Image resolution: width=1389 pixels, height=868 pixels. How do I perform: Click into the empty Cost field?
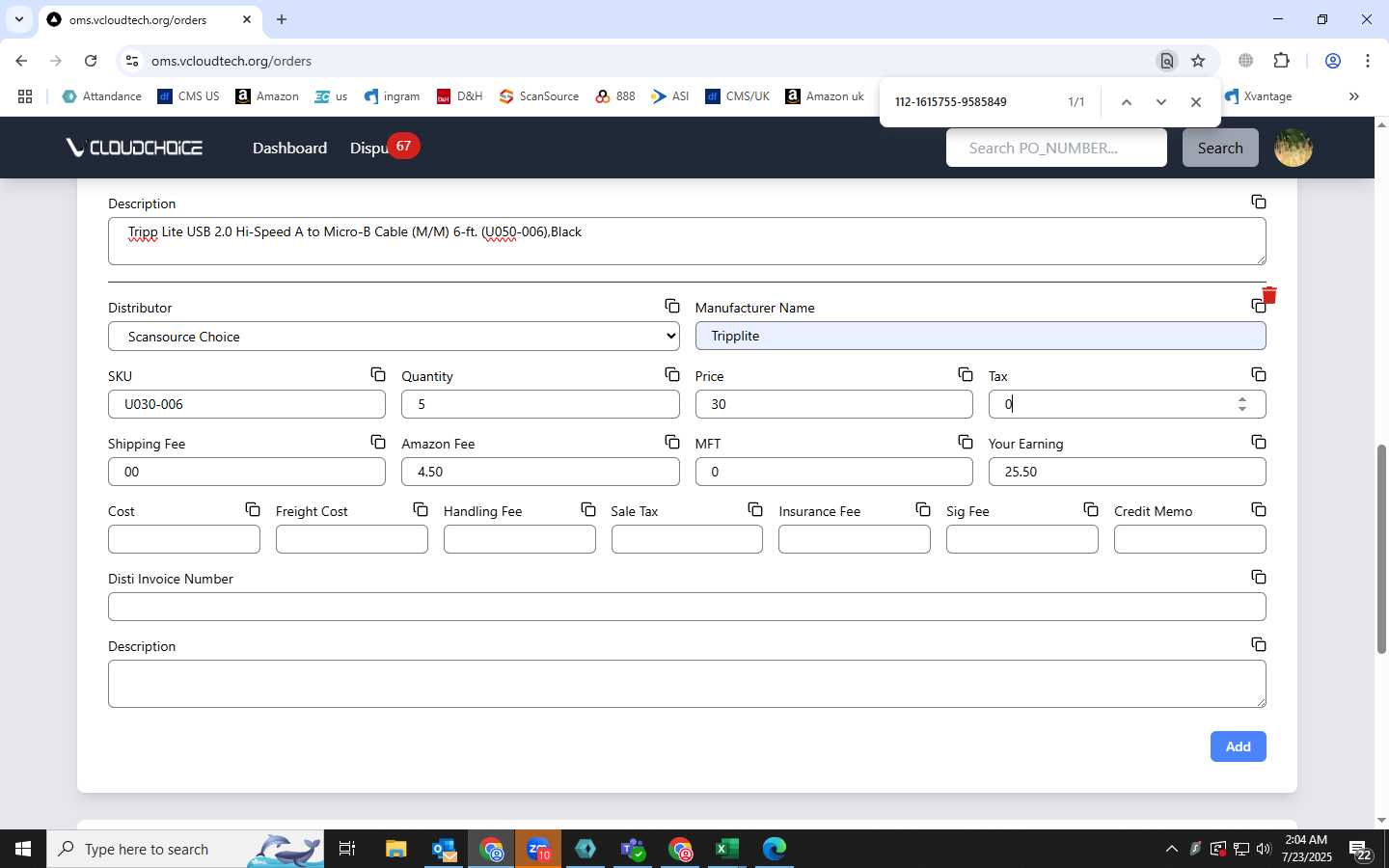(183, 539)
